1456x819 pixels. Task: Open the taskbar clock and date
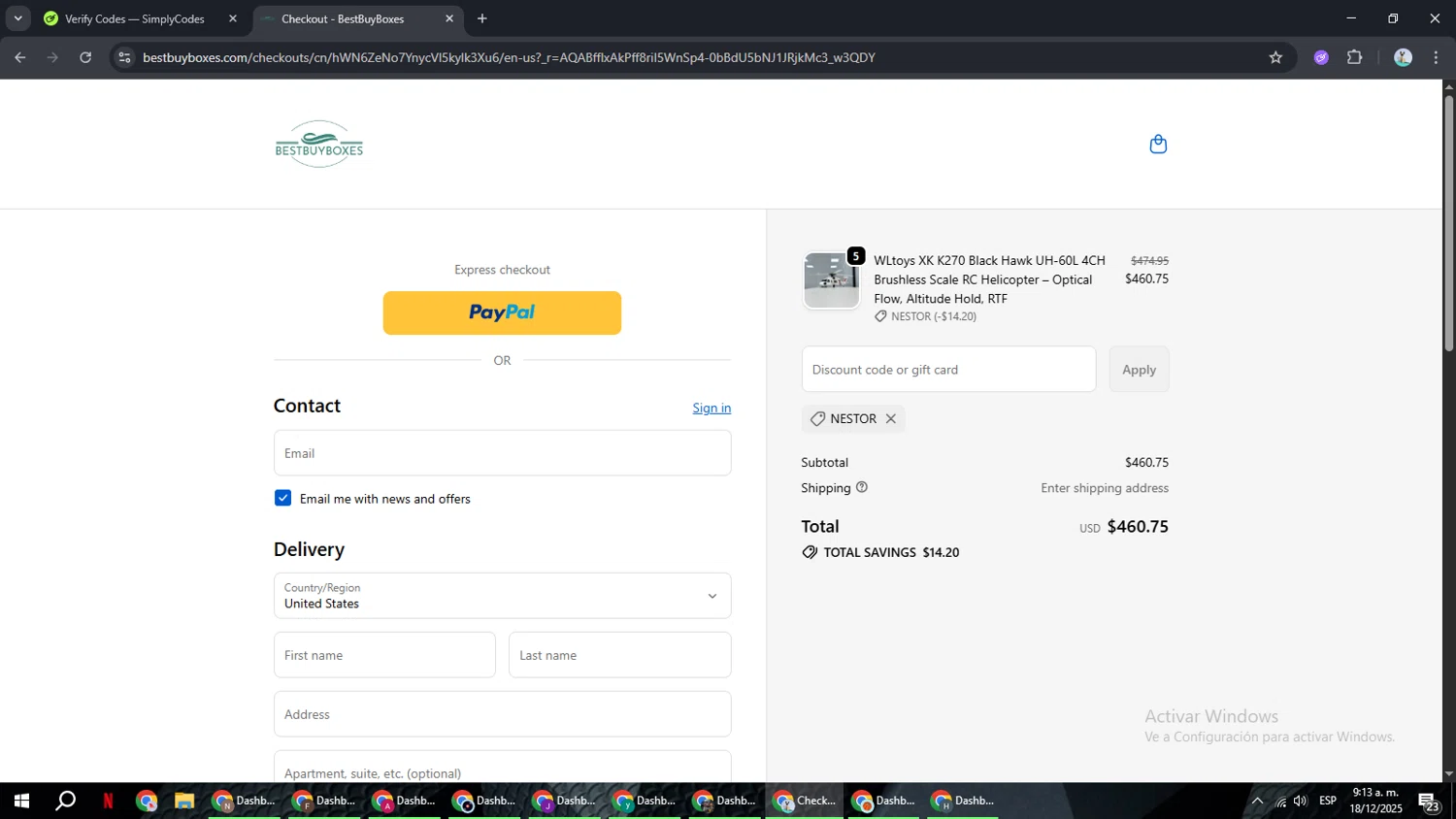(x=1375, y=801)
